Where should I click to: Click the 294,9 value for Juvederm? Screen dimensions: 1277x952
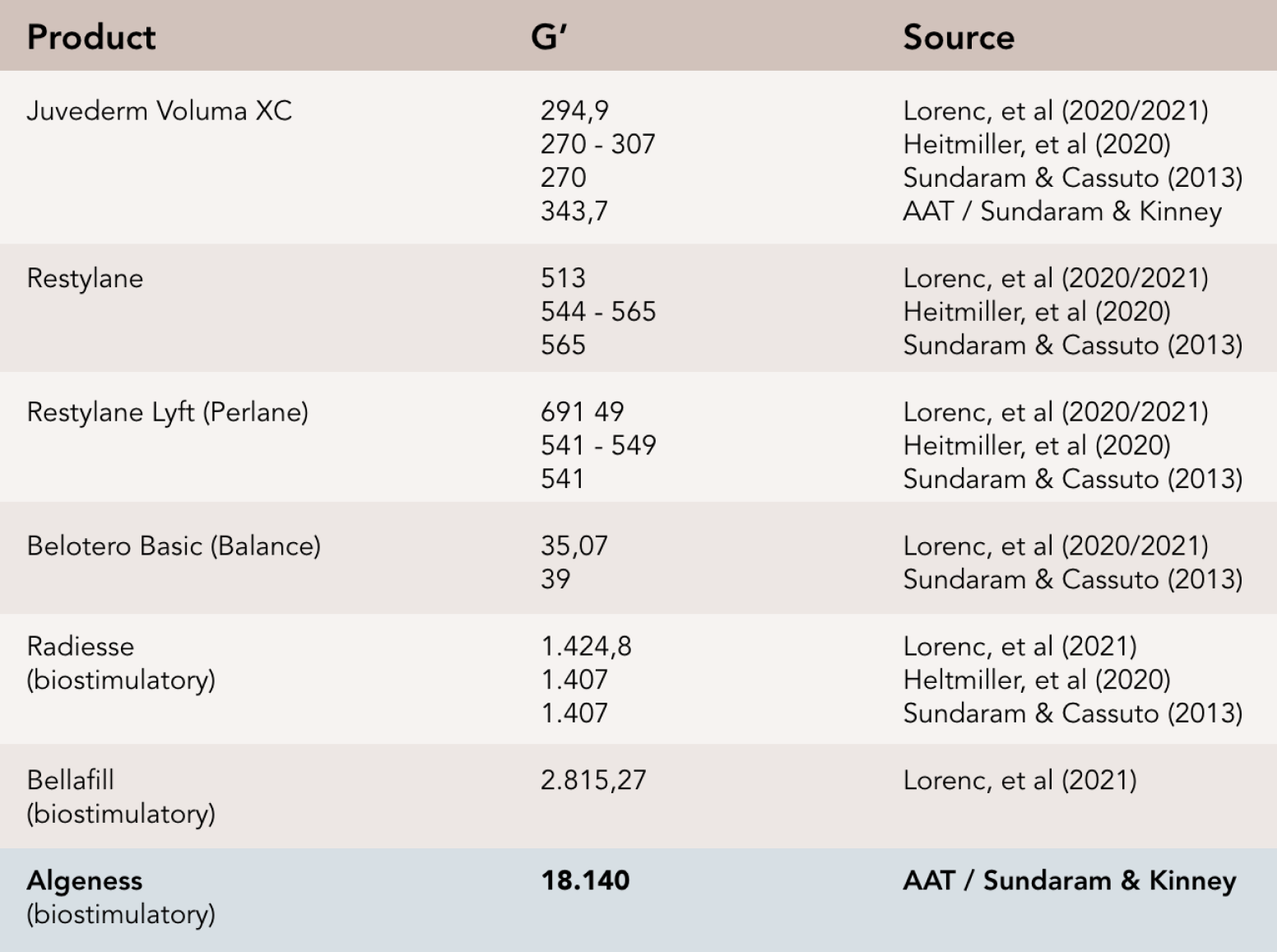tap(574, 111)
